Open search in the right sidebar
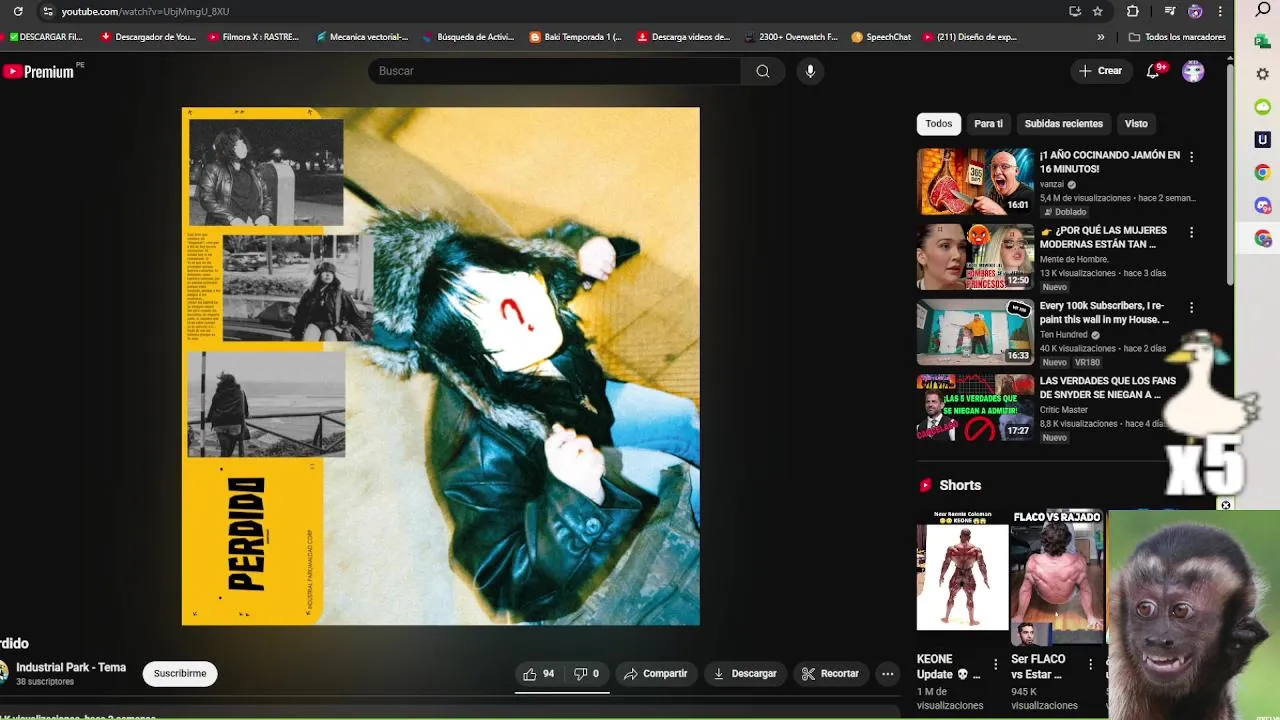Image resolution: width=1280 pixels, height=720 pixels. tap(1263, 10)
